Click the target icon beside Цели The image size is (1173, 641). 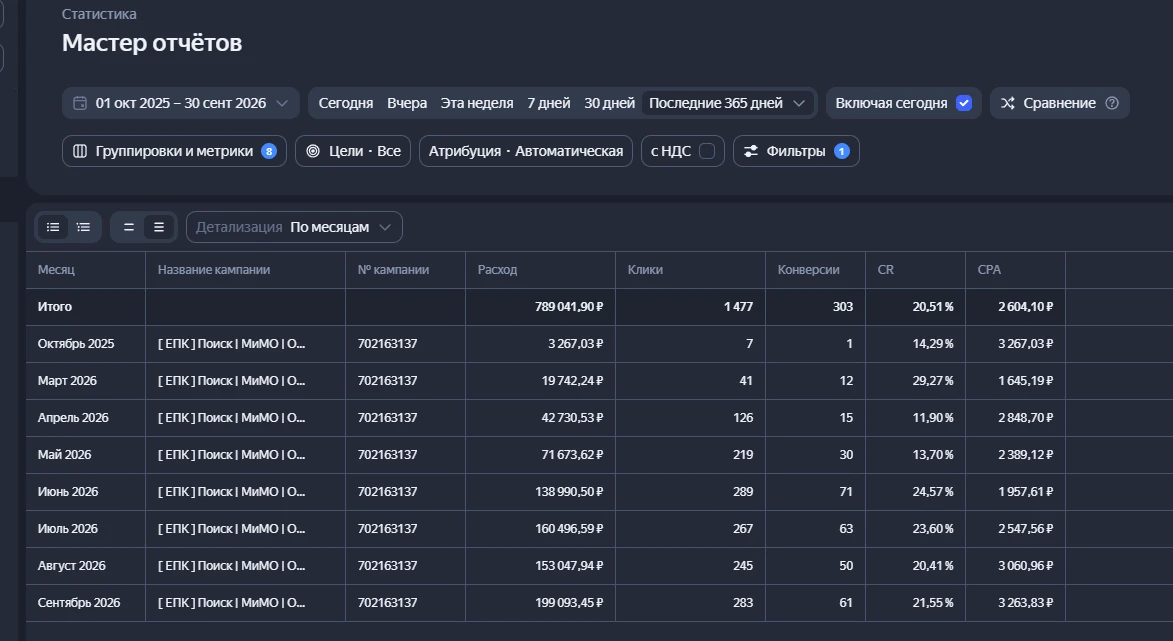coord(313,151)
